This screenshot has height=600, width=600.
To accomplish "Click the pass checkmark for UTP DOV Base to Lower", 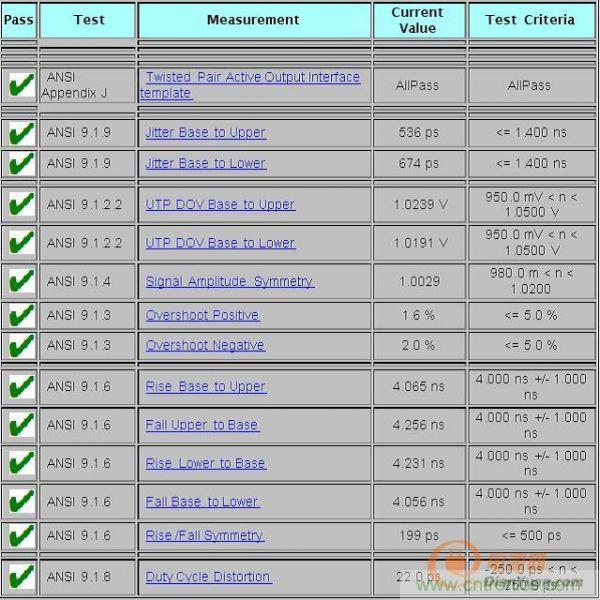I will coord(19,243).
